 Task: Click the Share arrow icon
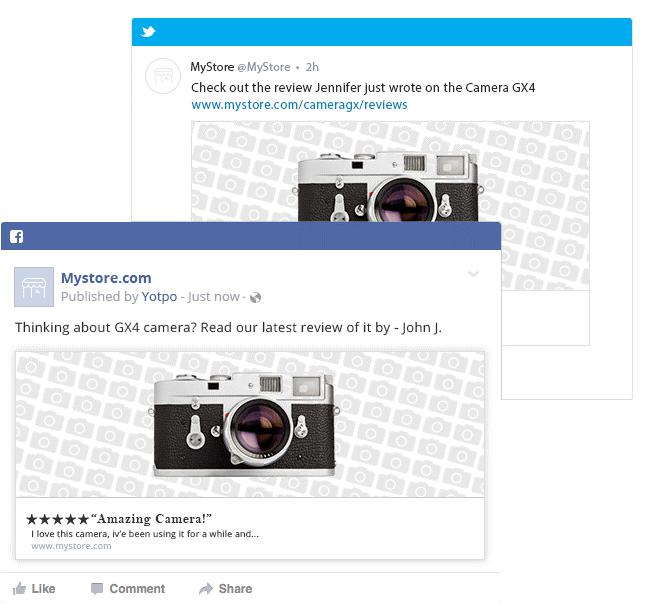(205, 588)
